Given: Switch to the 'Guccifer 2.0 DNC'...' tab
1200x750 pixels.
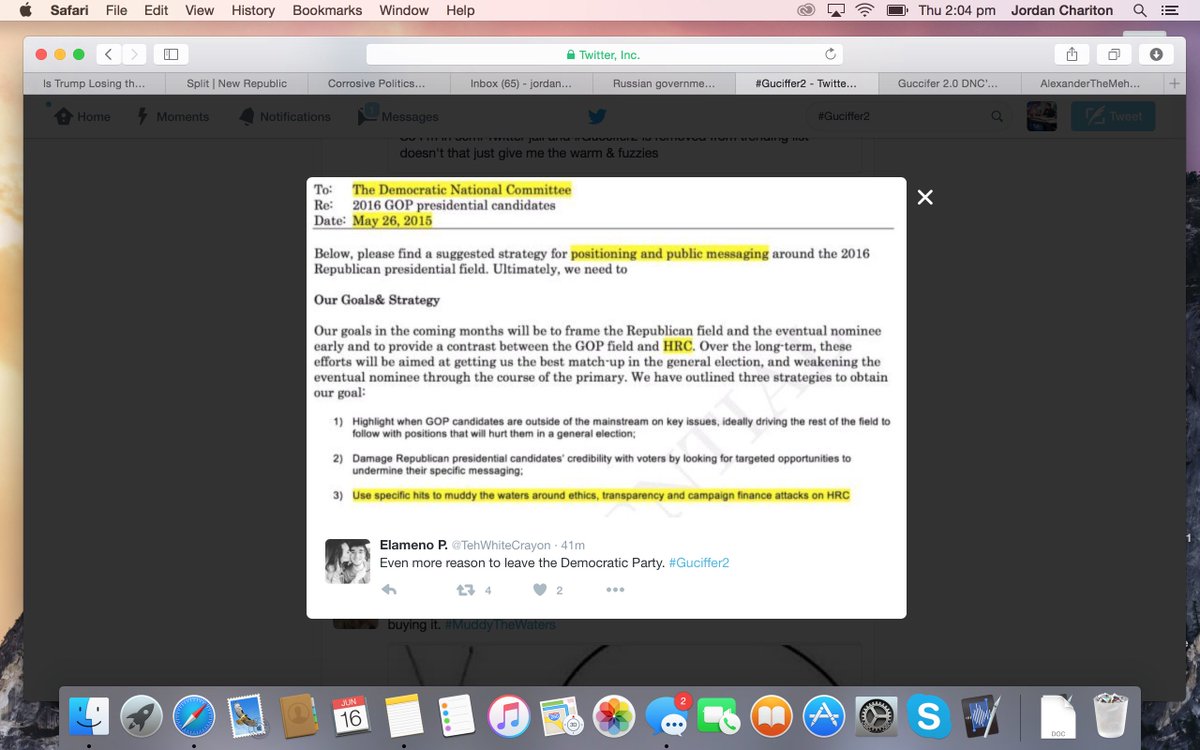Looking at the screenshot, I should [x=948, y=84].
